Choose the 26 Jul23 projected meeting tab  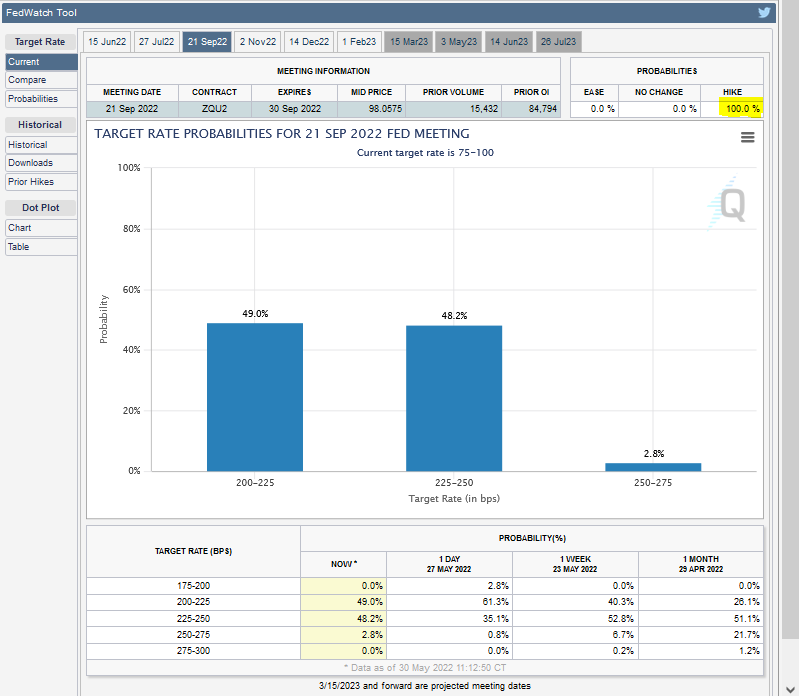(559, 42)
